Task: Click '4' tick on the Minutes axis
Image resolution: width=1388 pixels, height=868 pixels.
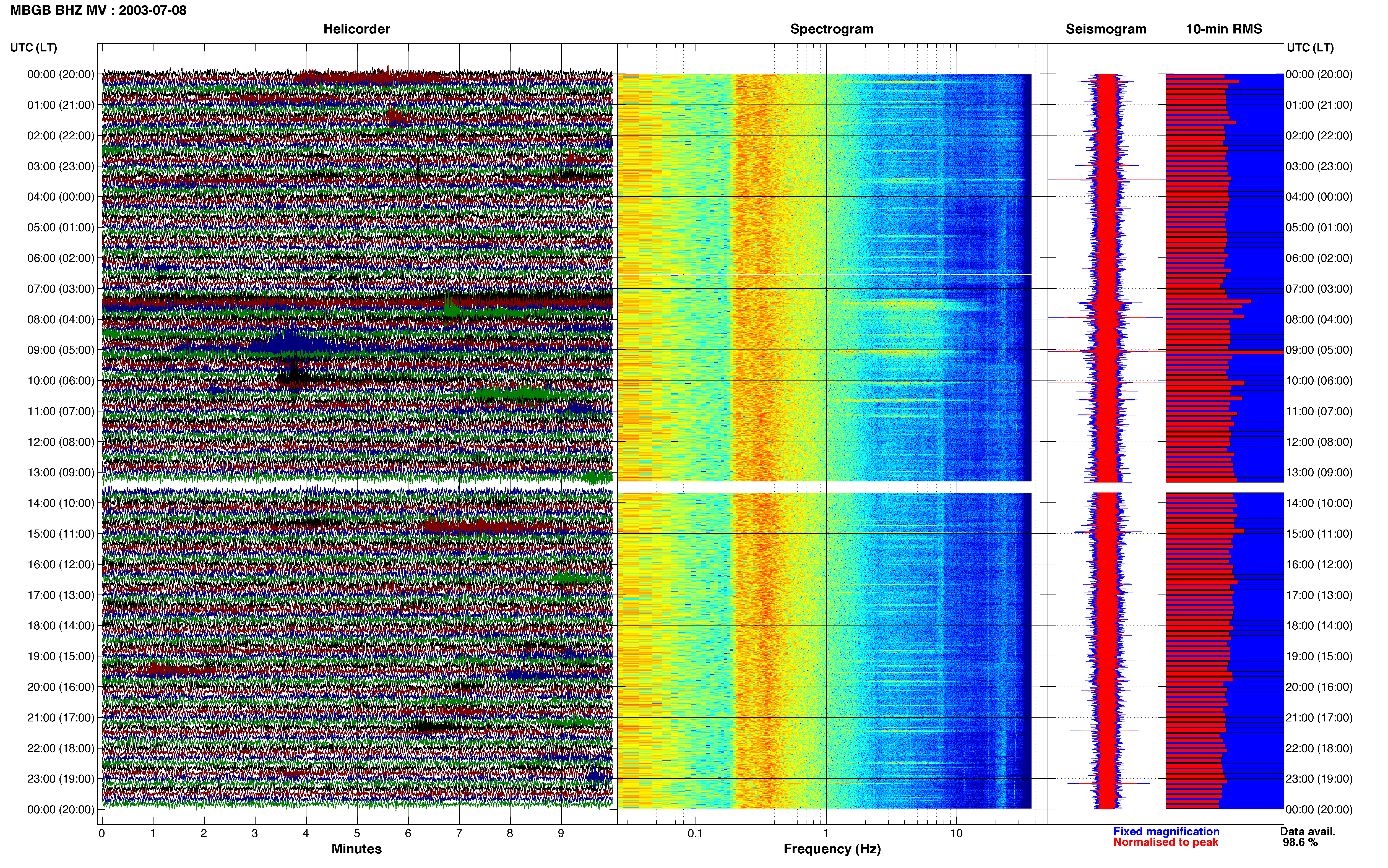Action: pos(306,833)
